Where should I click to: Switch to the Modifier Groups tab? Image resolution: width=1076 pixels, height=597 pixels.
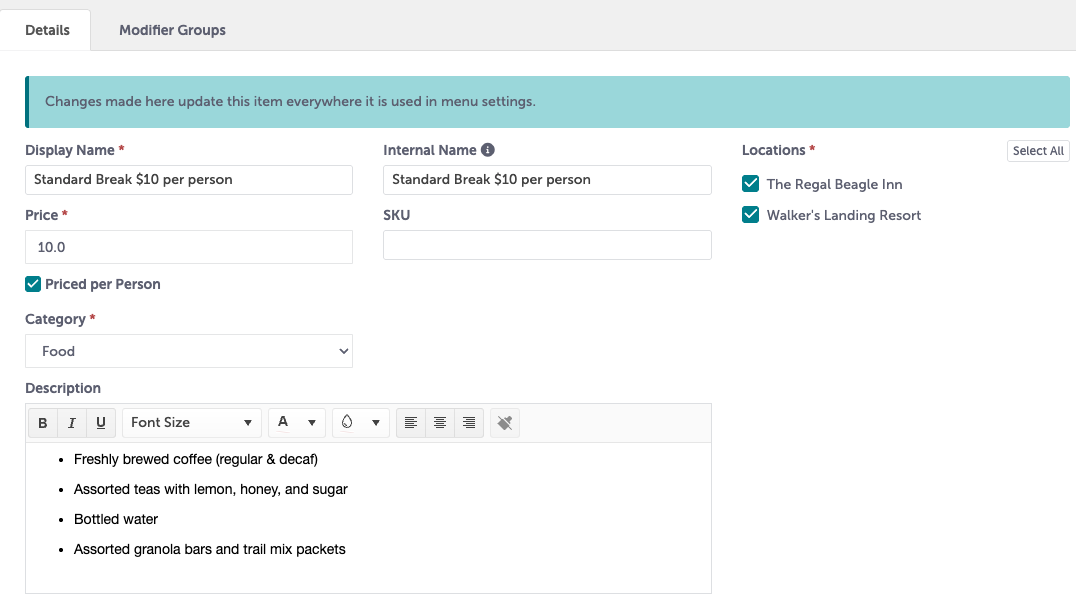click(x=172, y=30)
